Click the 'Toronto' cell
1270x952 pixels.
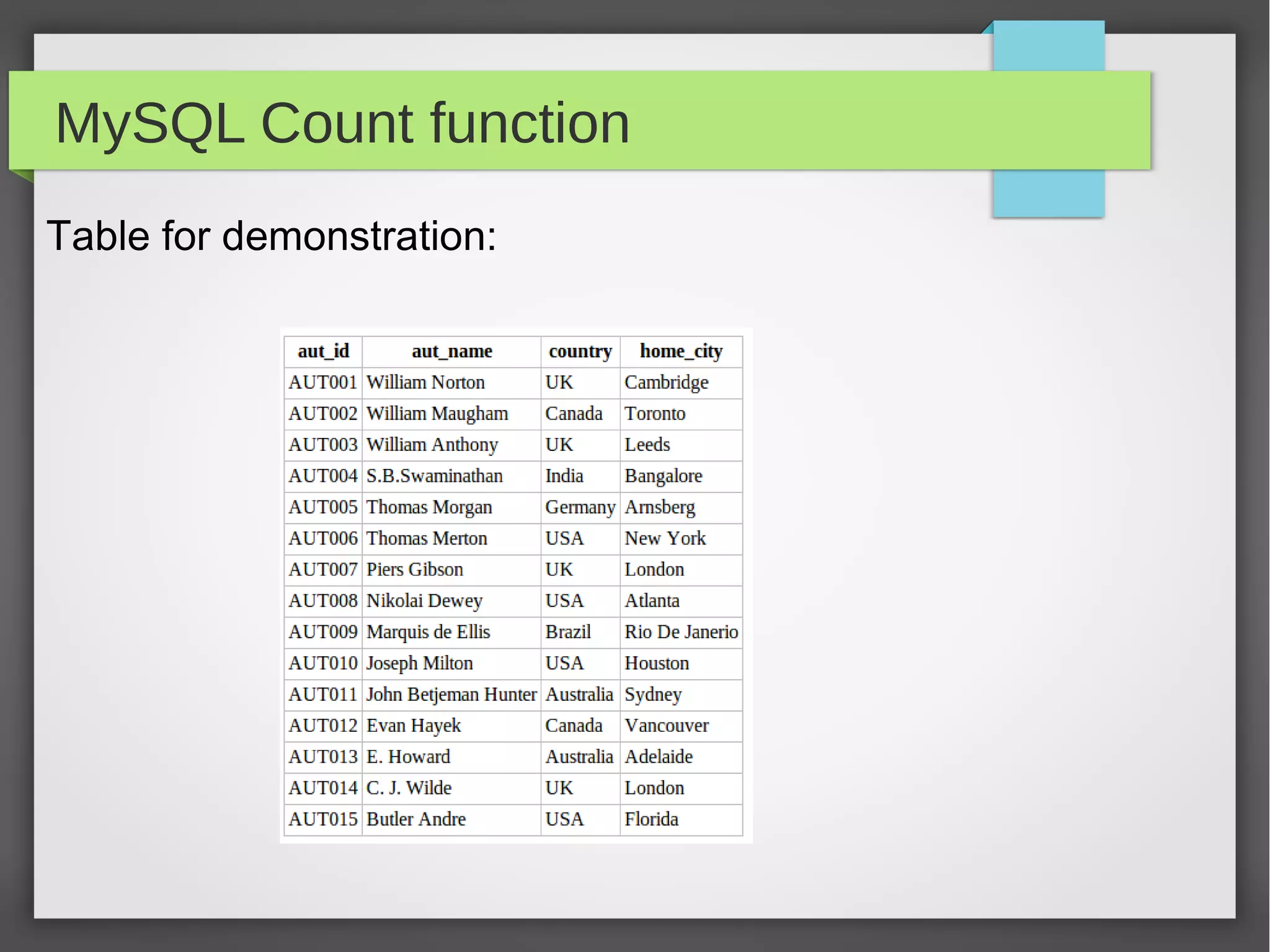click(682, 414)
